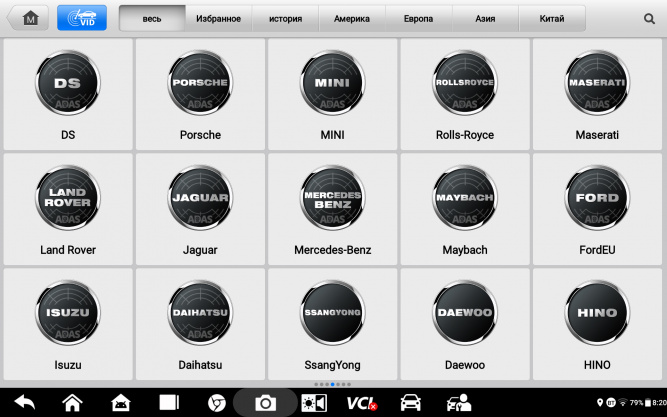Viewport: 667px width, 417px height.
Task: Launch the Chrome browser icon
Action: click(x=217, y=403)
